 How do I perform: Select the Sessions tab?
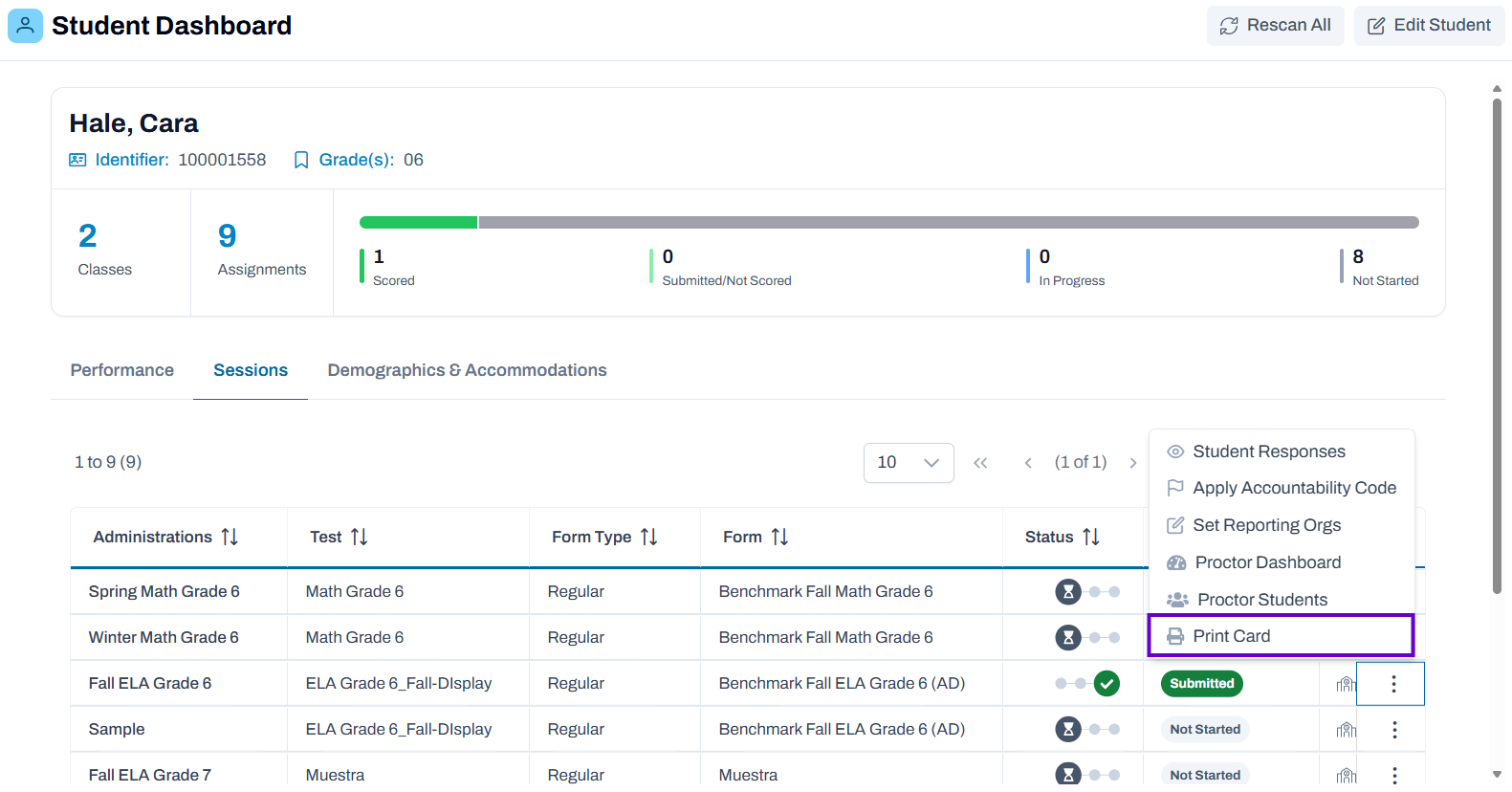click(251, 370)
